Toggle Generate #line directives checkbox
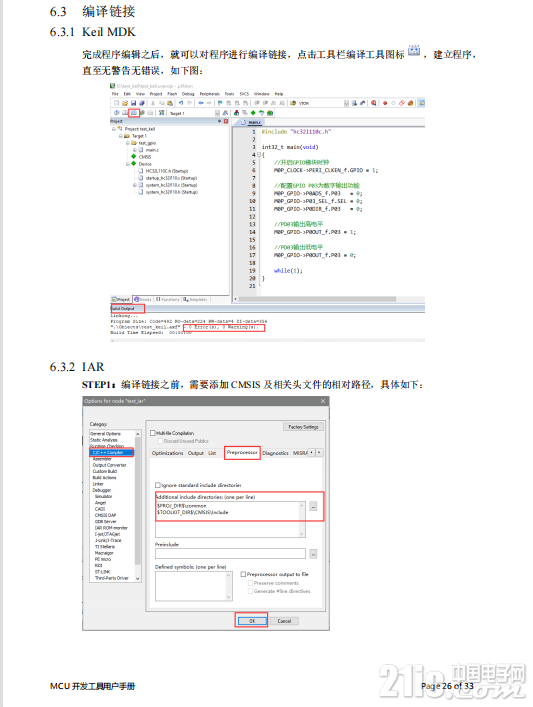Screen dimensions: 533x707 click(250, 591)
